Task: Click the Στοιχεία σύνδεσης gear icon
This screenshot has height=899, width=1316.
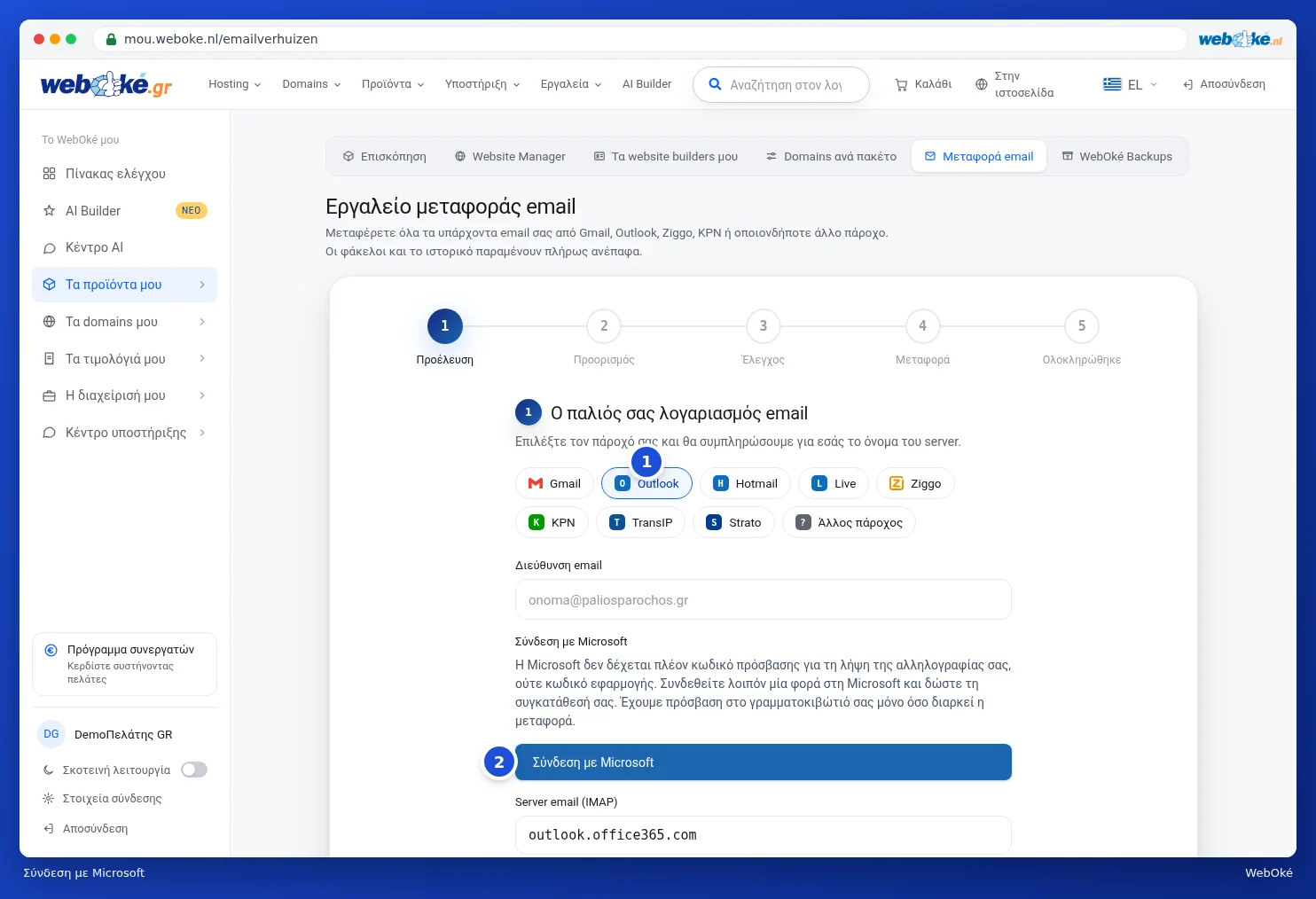Action: click(49, 799)
